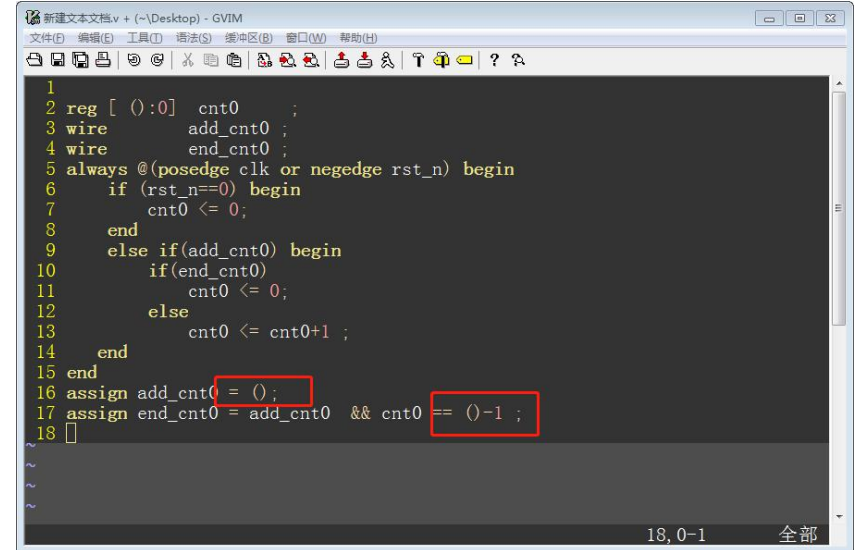Click '全部' in status line
Image resolution: width=858 pixels, height=550 pixels.
(x=798, y=534)
